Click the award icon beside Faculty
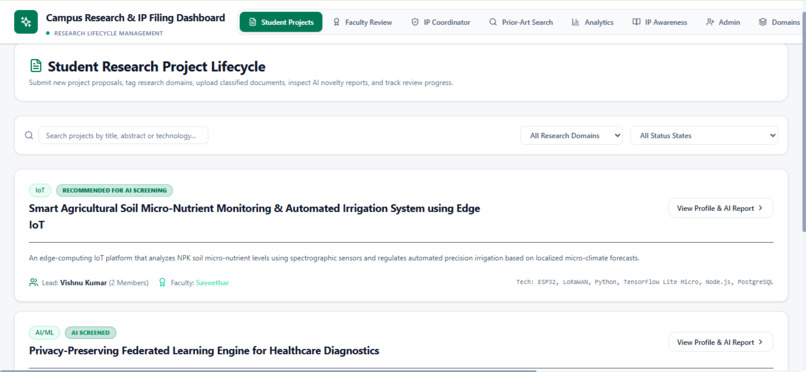 coord(162,282)
